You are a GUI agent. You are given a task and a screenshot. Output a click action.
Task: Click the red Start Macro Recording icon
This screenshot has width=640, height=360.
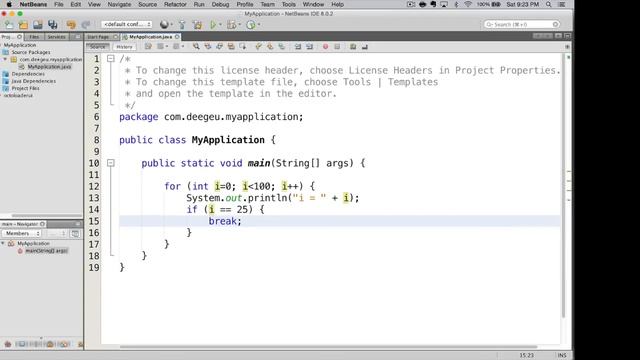[325, 47]
